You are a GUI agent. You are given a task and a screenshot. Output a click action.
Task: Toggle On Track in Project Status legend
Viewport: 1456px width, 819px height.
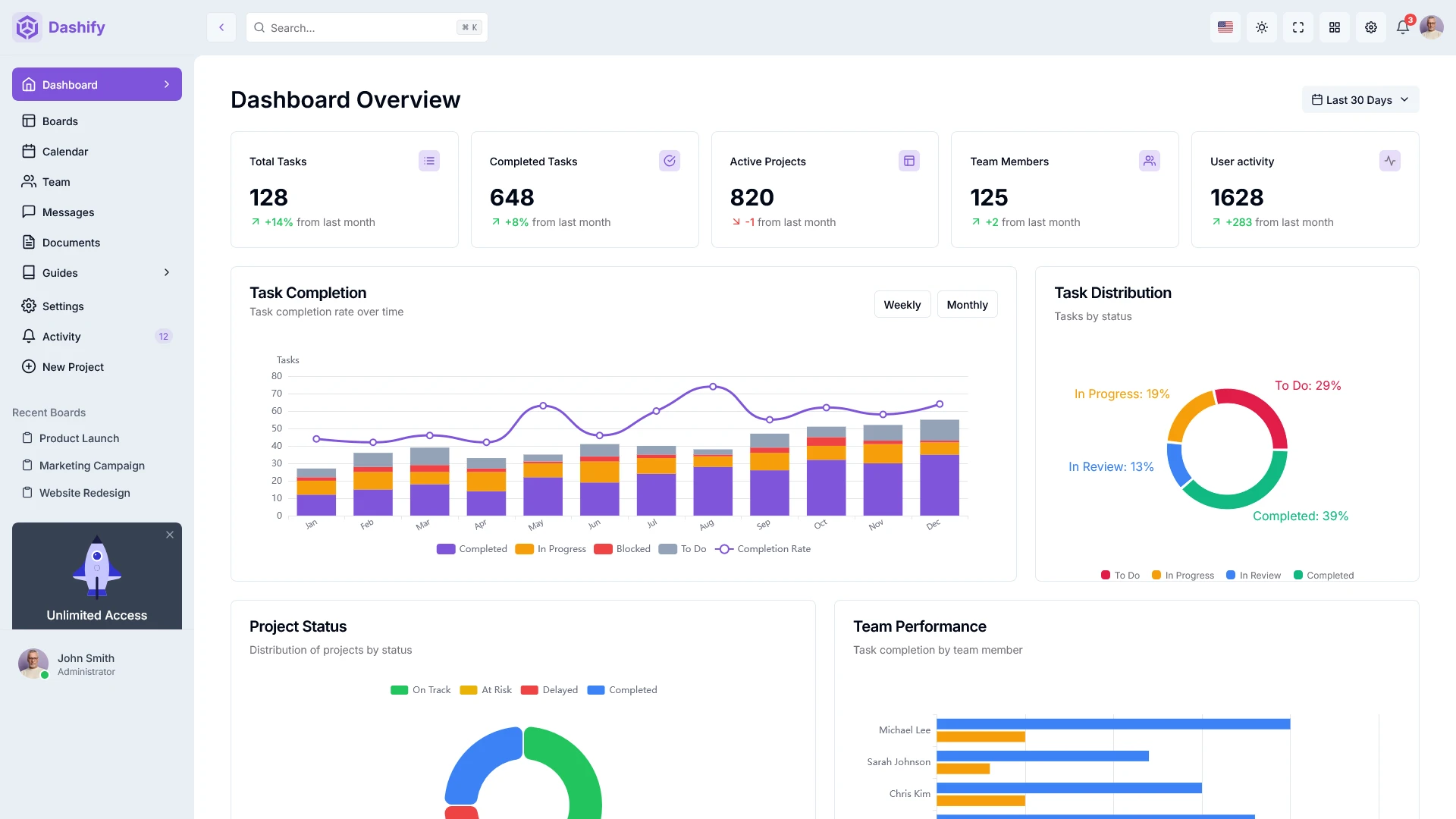(420, 689)
